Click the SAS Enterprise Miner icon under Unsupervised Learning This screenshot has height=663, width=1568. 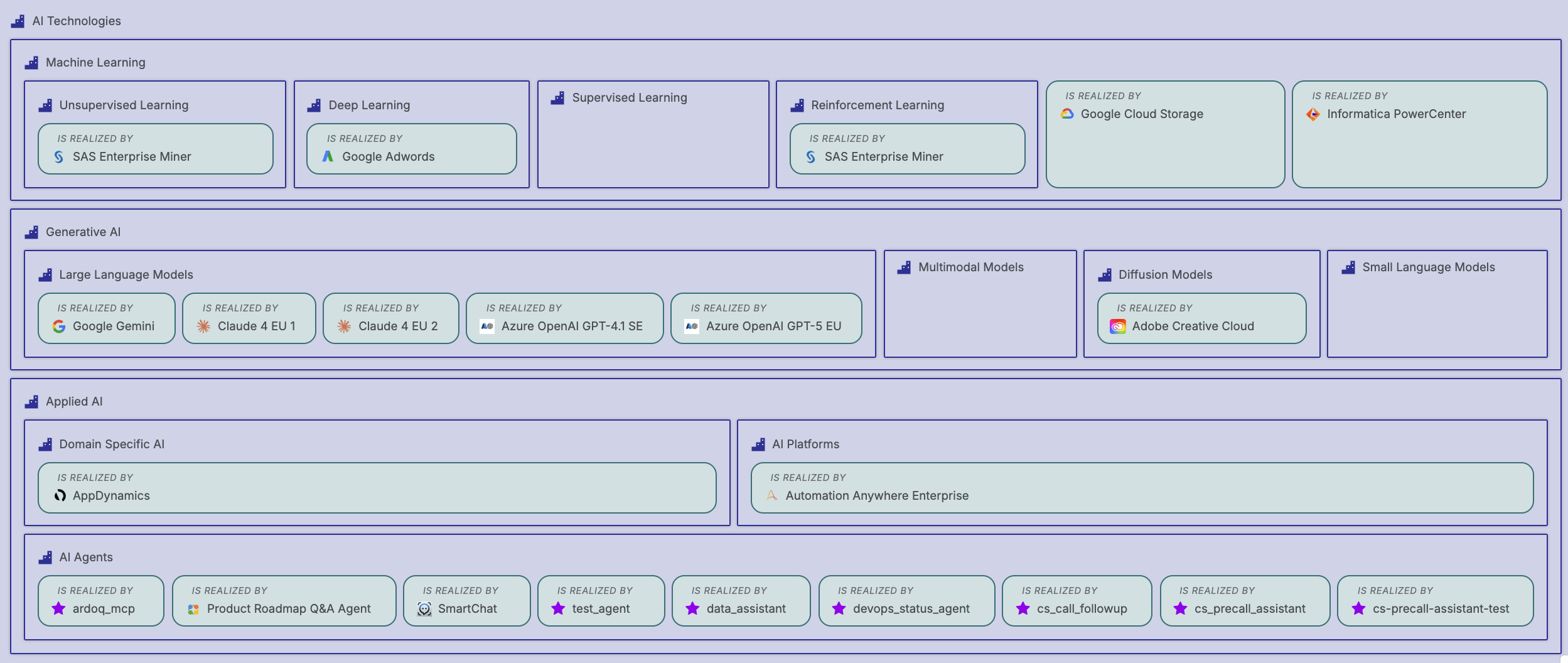click(x=58, y=156)
